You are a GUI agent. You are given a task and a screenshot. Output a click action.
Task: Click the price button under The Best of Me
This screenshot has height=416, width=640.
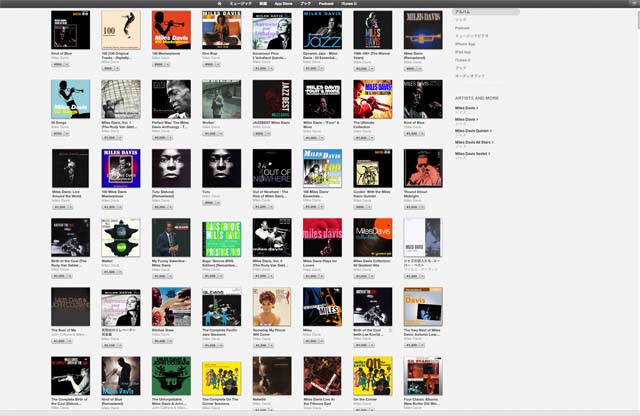[x=61, y=341]
